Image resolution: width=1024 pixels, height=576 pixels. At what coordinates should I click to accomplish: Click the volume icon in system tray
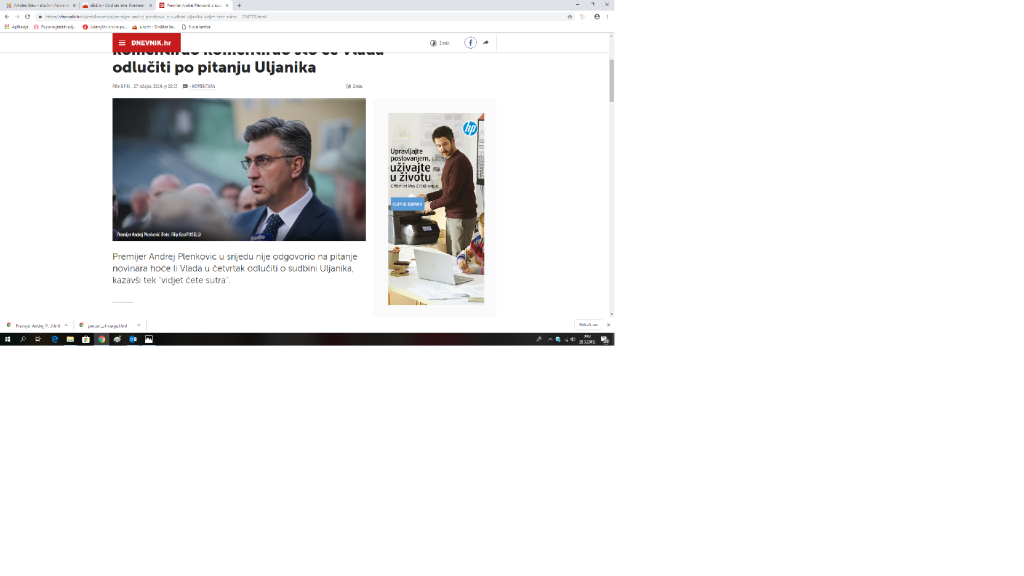(x=573, y=340)
